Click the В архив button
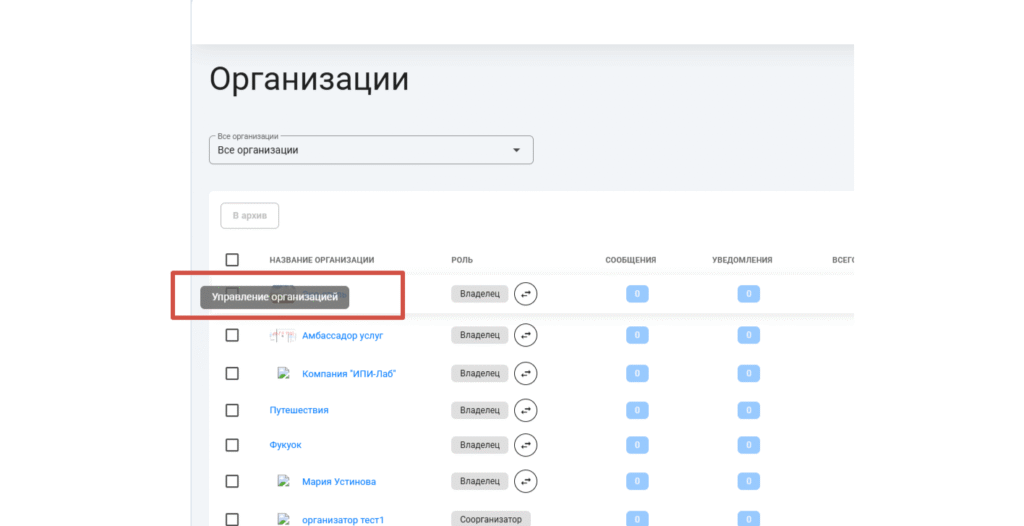The height and width of the screenshot is (526, 1024). (249, 216)
